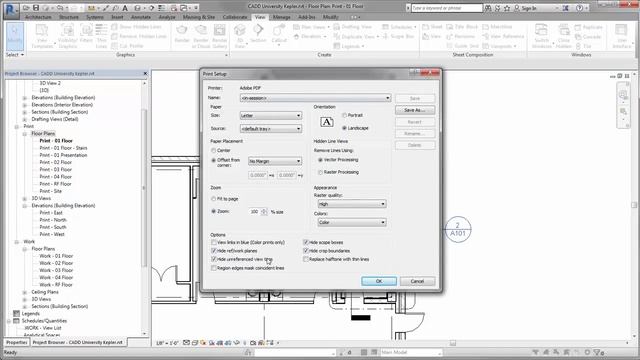Image resolution: width=640 pixels, height=360 pixels.
Task: Select the Section tool
Action: [258, 33]
